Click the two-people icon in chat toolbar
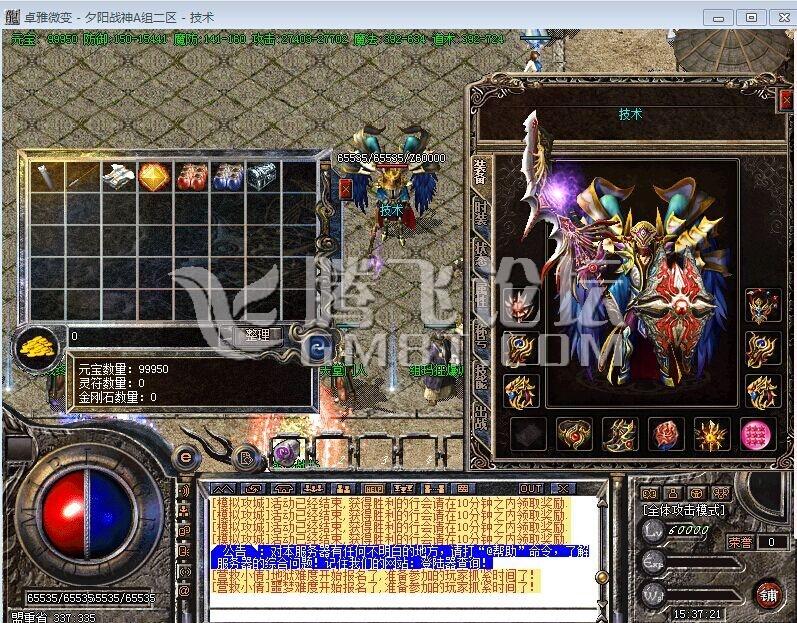This screenshot has height=623, width=797. [343, 488]
